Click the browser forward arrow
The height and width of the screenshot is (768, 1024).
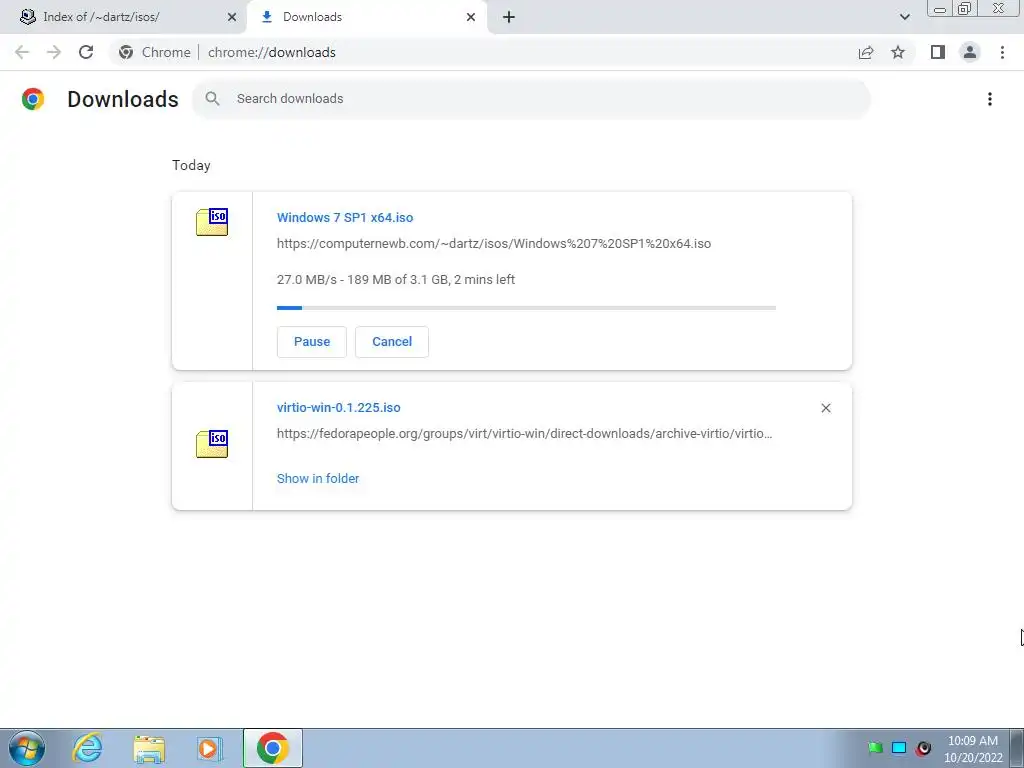coord(54,52)
